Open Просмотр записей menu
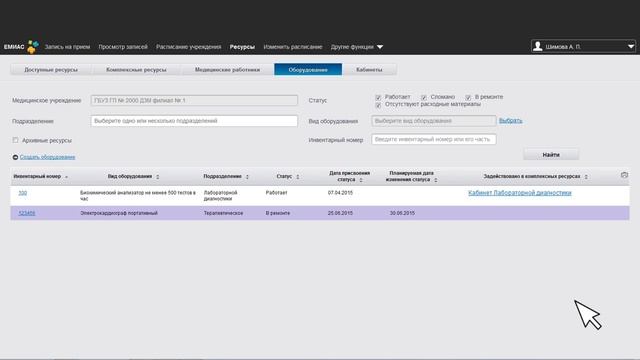This screenshot has width=640, height=360. pyautogui.click(x=123, y=47)
